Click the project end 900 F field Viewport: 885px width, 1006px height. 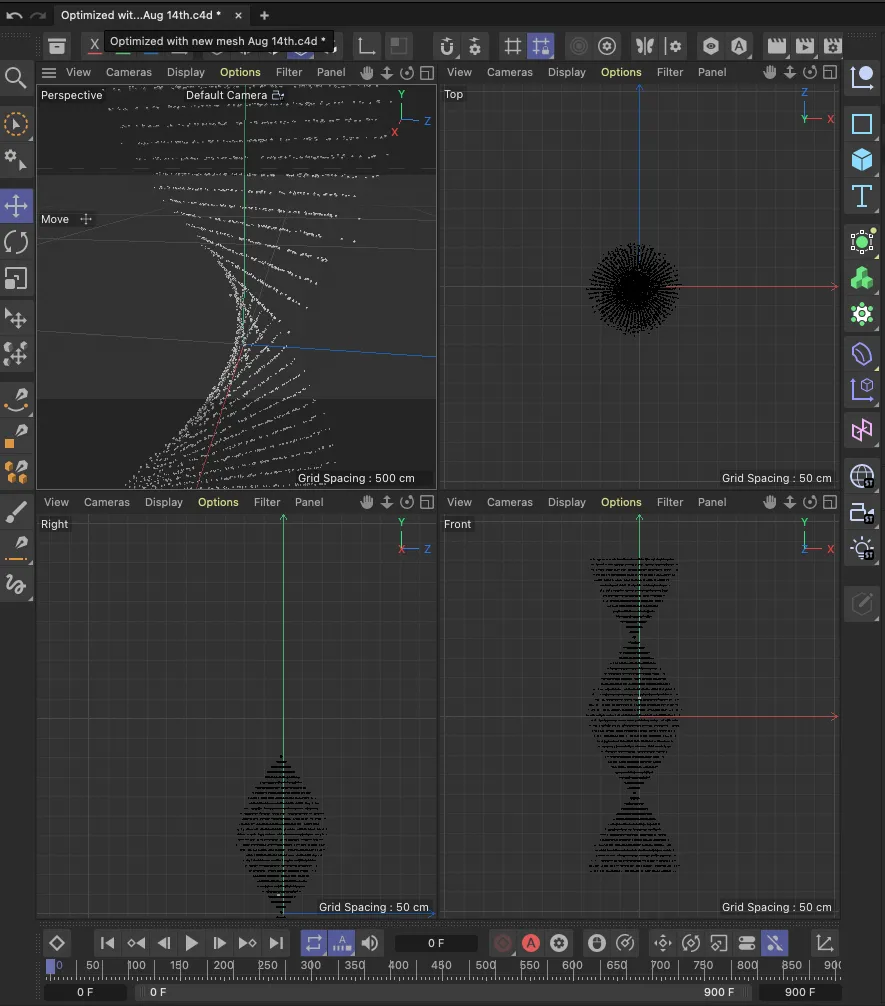[x=800, y=992]
